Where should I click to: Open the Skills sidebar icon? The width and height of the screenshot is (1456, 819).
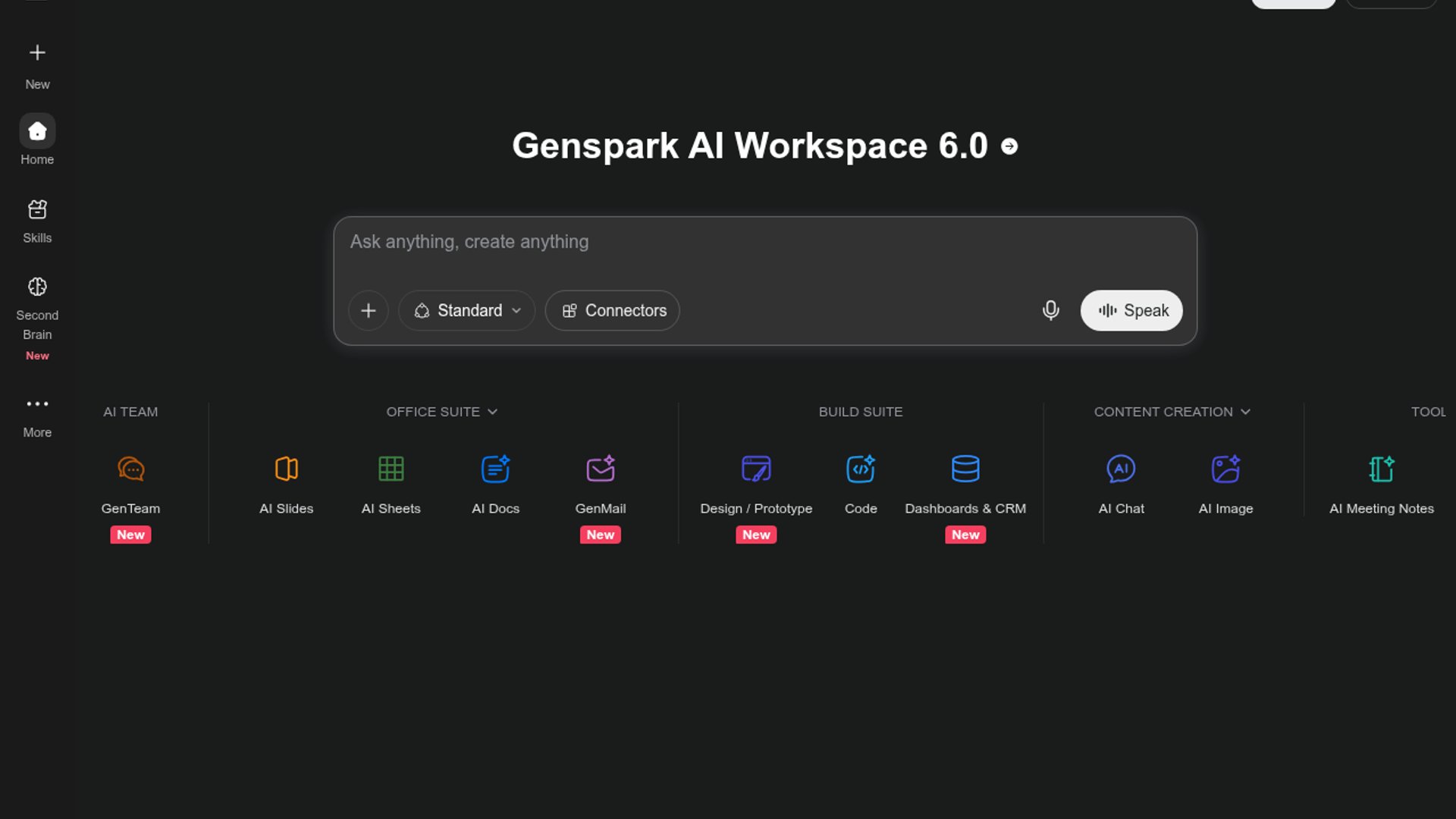point(37,209)
